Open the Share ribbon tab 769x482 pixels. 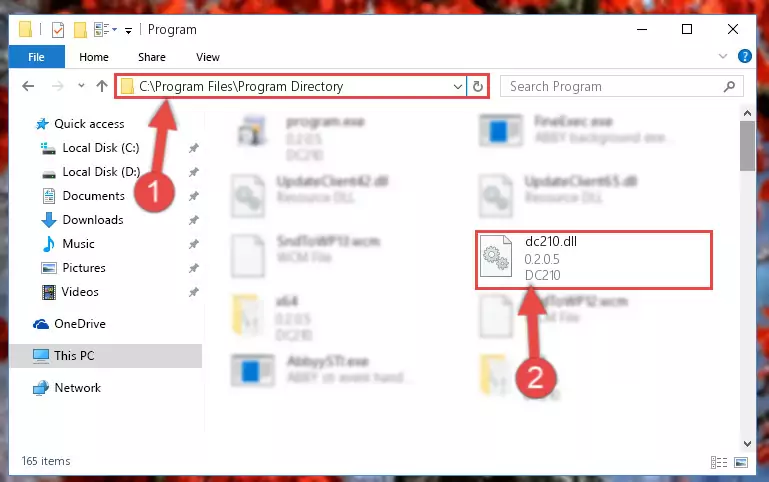[152, 57]
